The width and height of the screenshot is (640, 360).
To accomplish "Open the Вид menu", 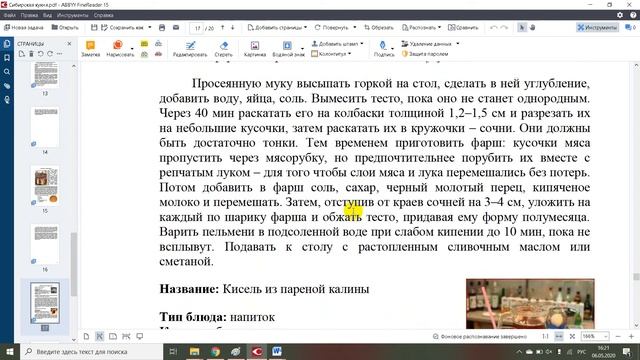I will 47,15.
